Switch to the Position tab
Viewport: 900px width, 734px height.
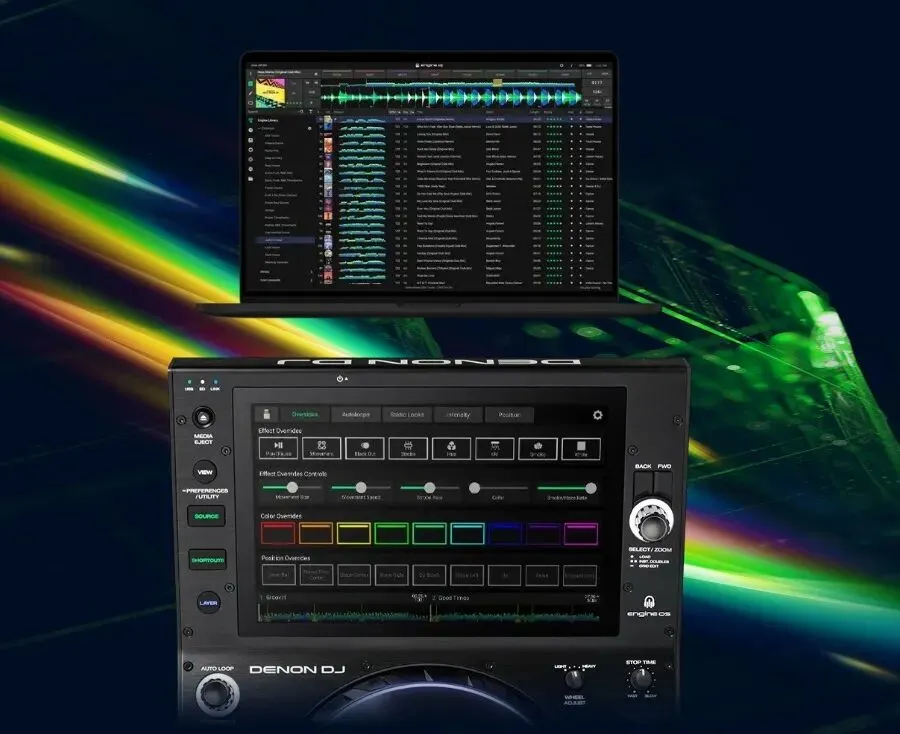(x=509, y=414)
